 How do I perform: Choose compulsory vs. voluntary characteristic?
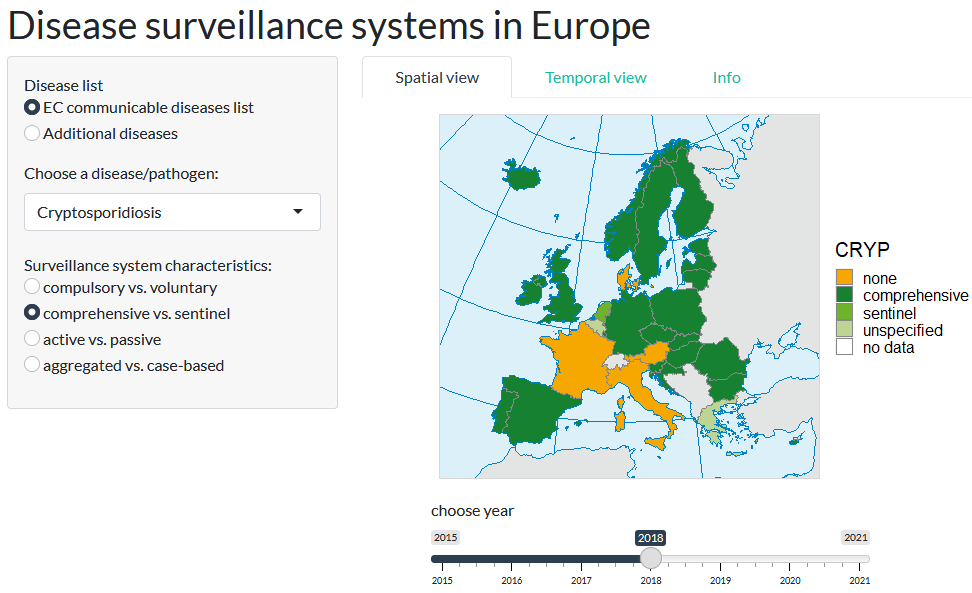click(x=32, y=287)
